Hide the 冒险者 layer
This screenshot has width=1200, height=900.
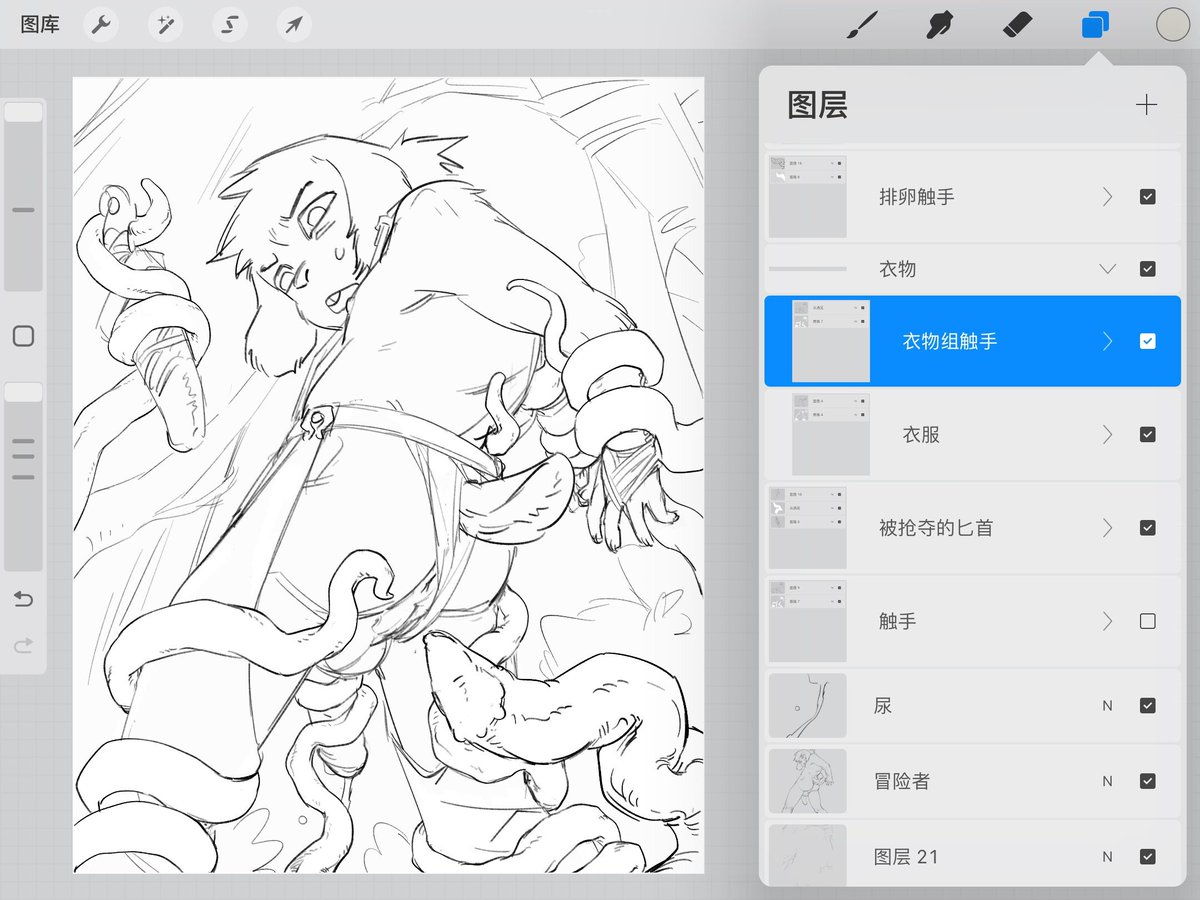[x=1148, y=781]
